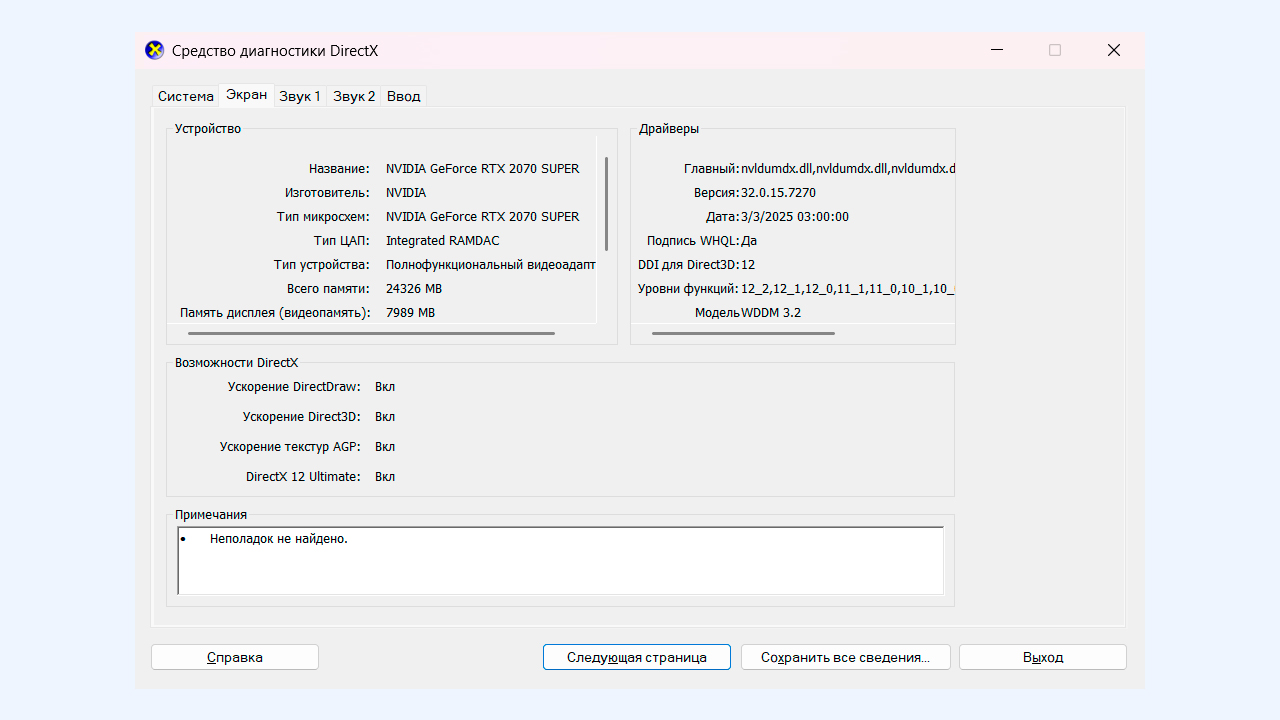Click vertical scrollbar in Устройство panel
This screenshot has width=1280, height=720.
pyautogui.click(x=606, y=204)
